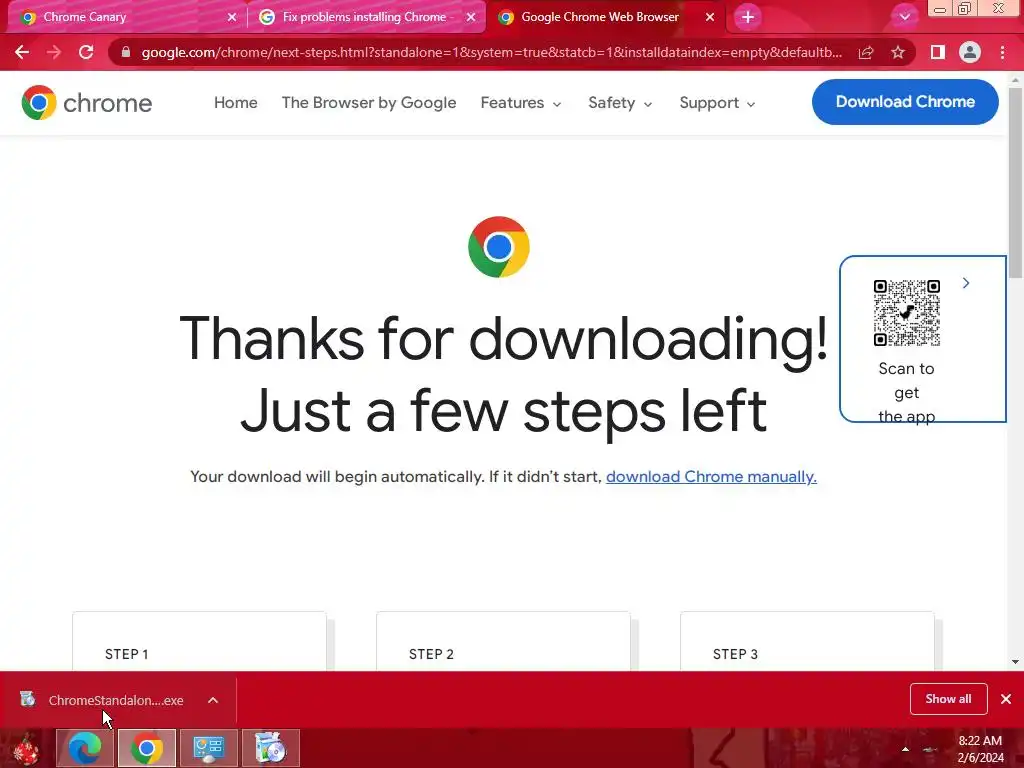
Task: Click the forward navigation arrow
Action: coord(54,52)
